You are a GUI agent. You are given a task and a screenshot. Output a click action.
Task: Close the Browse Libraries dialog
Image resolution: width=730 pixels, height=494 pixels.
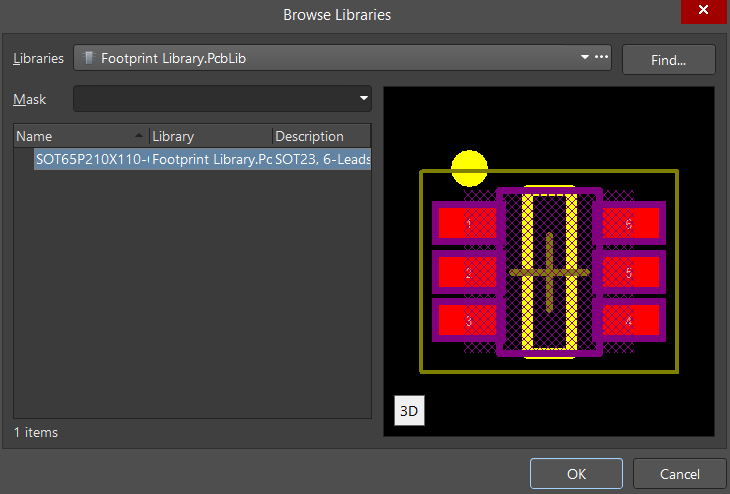click(703, 10)
